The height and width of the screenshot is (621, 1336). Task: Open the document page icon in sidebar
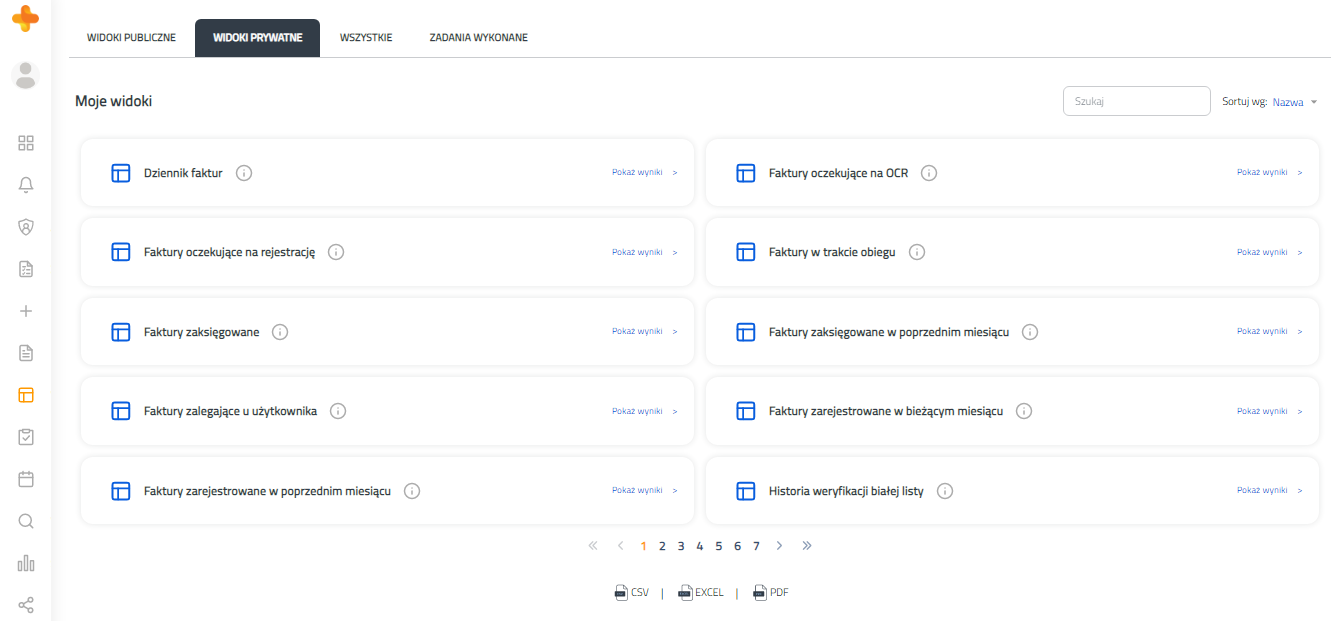click(x=26, y=353)
